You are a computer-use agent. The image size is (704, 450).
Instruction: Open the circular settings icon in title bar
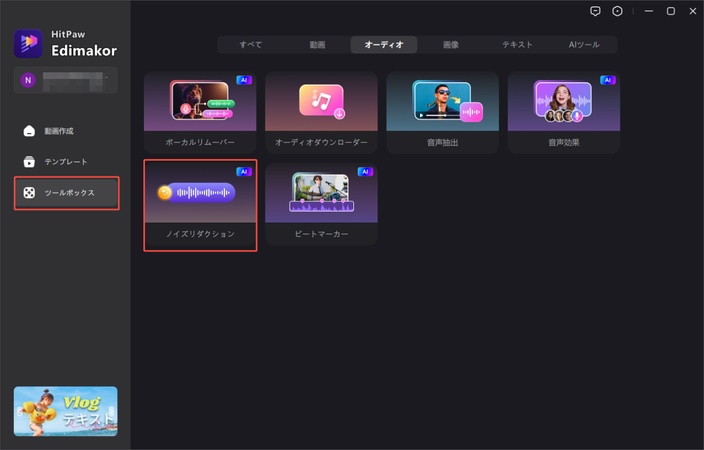click(x=618, y=11)
